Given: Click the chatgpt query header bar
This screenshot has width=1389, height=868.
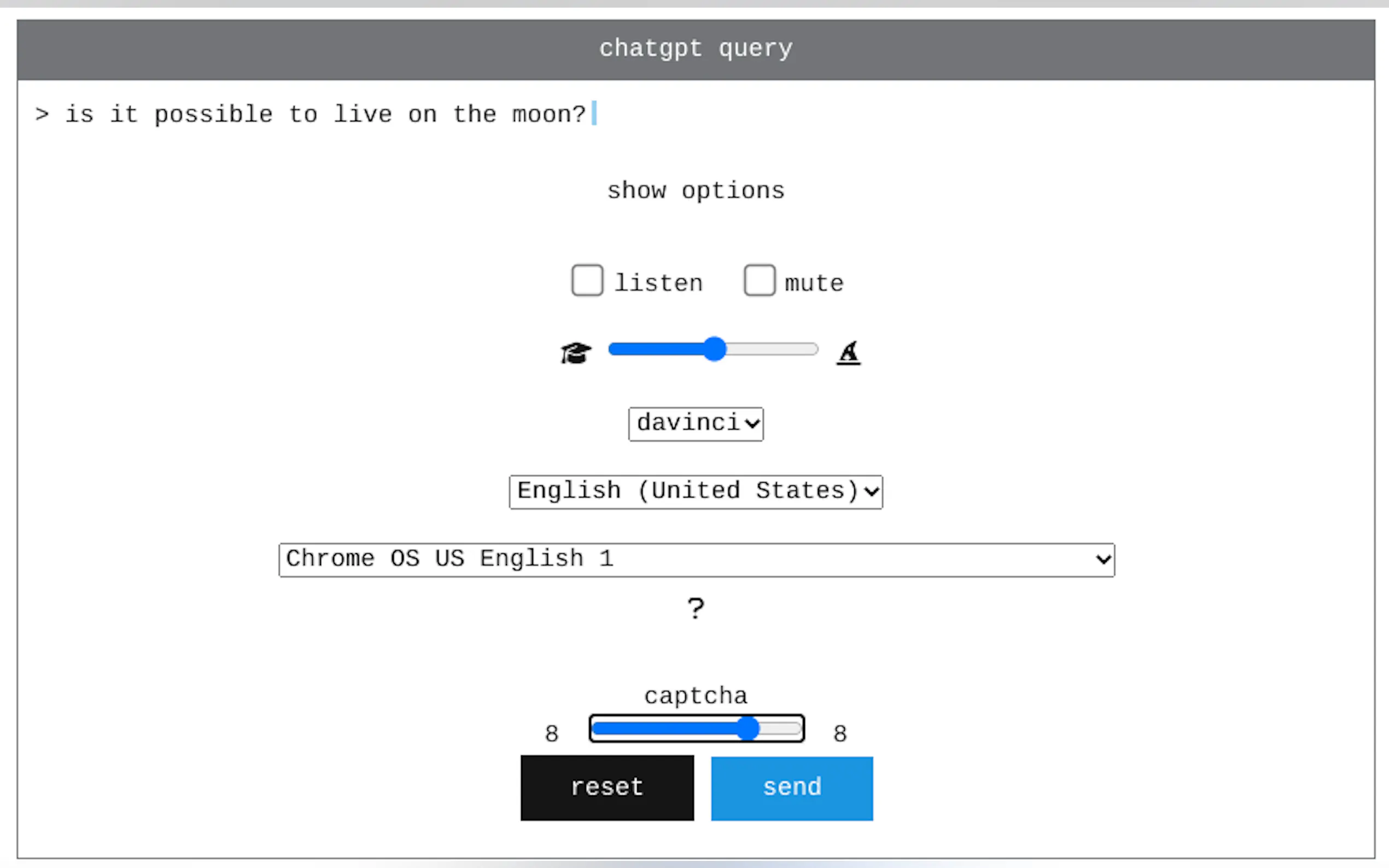Looking at the screenshot, I should [x=696, y=49].
